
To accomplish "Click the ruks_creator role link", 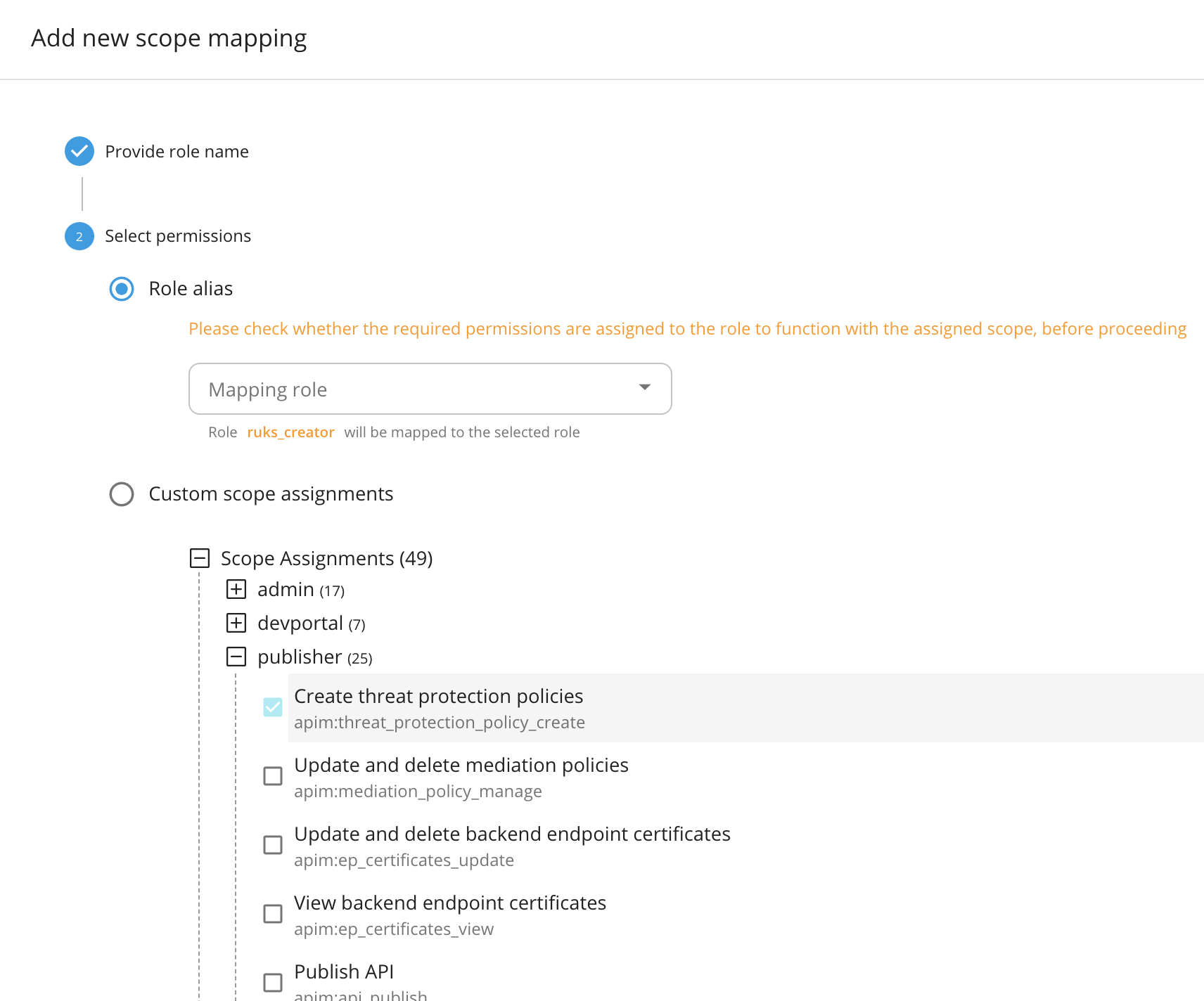I will 290,432.
